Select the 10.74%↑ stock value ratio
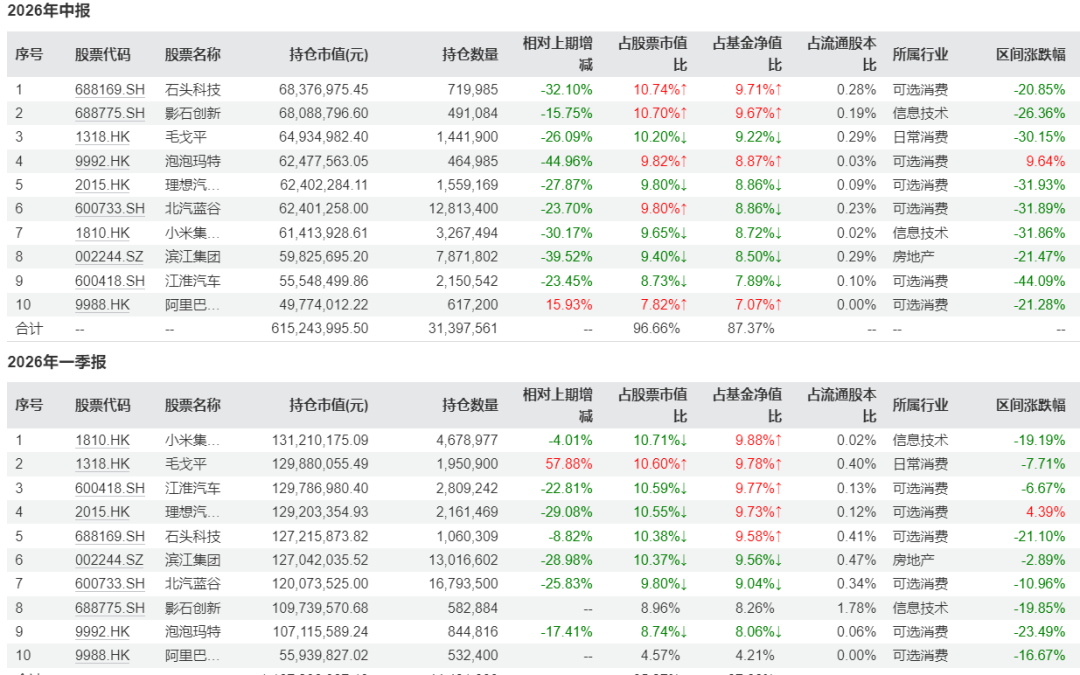The width and height of the screenshot is (1080, 675). 661,90
